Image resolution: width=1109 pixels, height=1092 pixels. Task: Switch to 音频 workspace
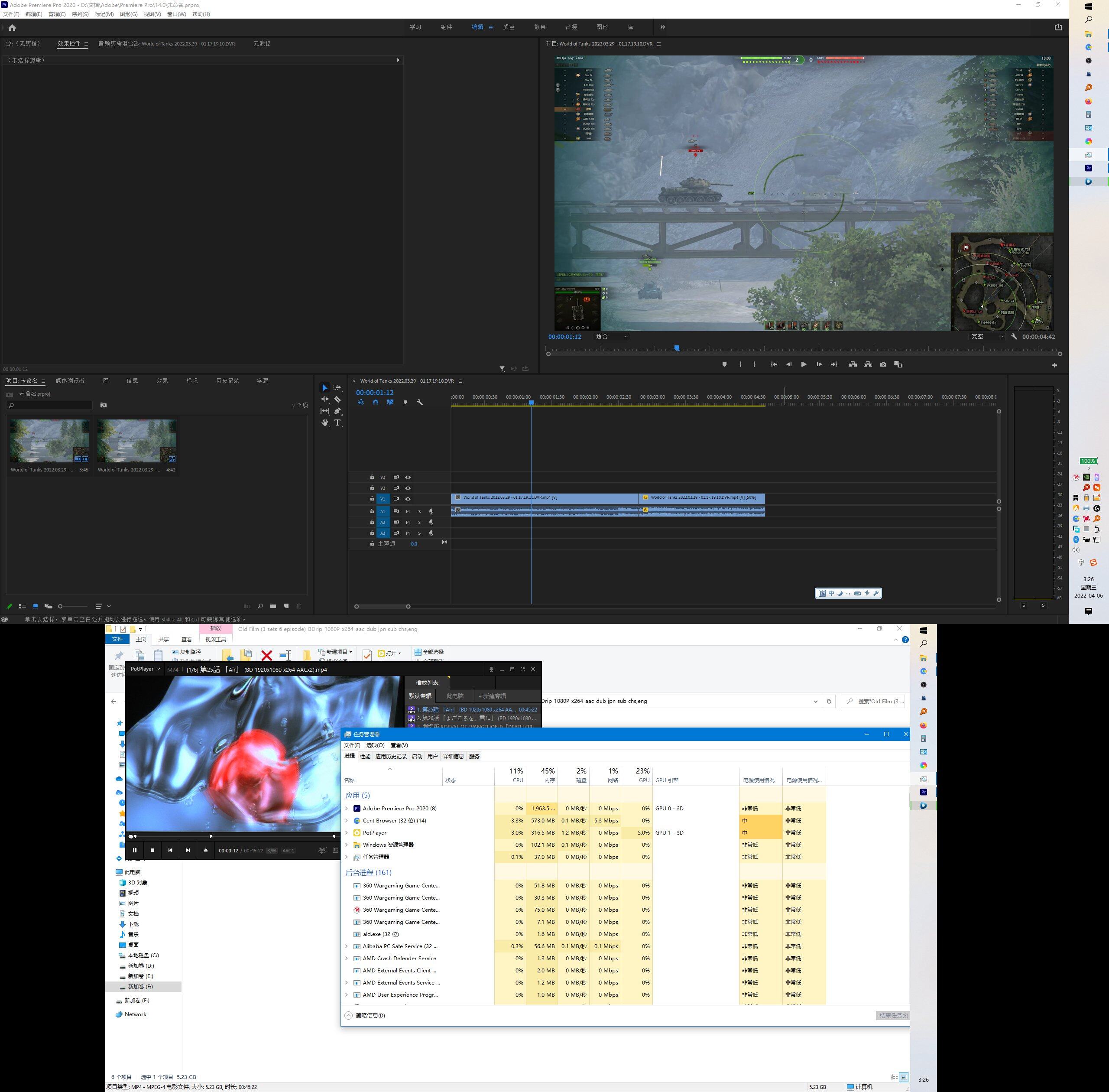click(x=571, y=27)
